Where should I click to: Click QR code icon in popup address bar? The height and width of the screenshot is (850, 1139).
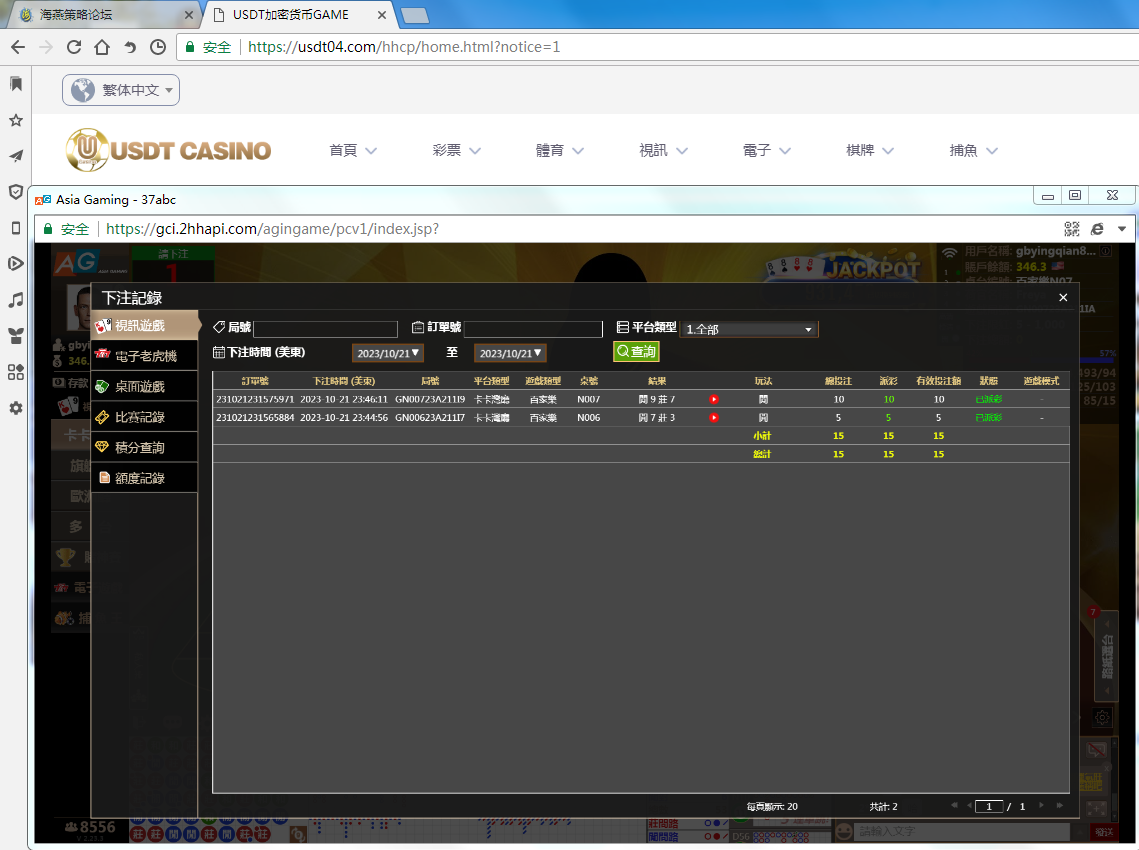pyautogui.click(x=1071, y=229)
